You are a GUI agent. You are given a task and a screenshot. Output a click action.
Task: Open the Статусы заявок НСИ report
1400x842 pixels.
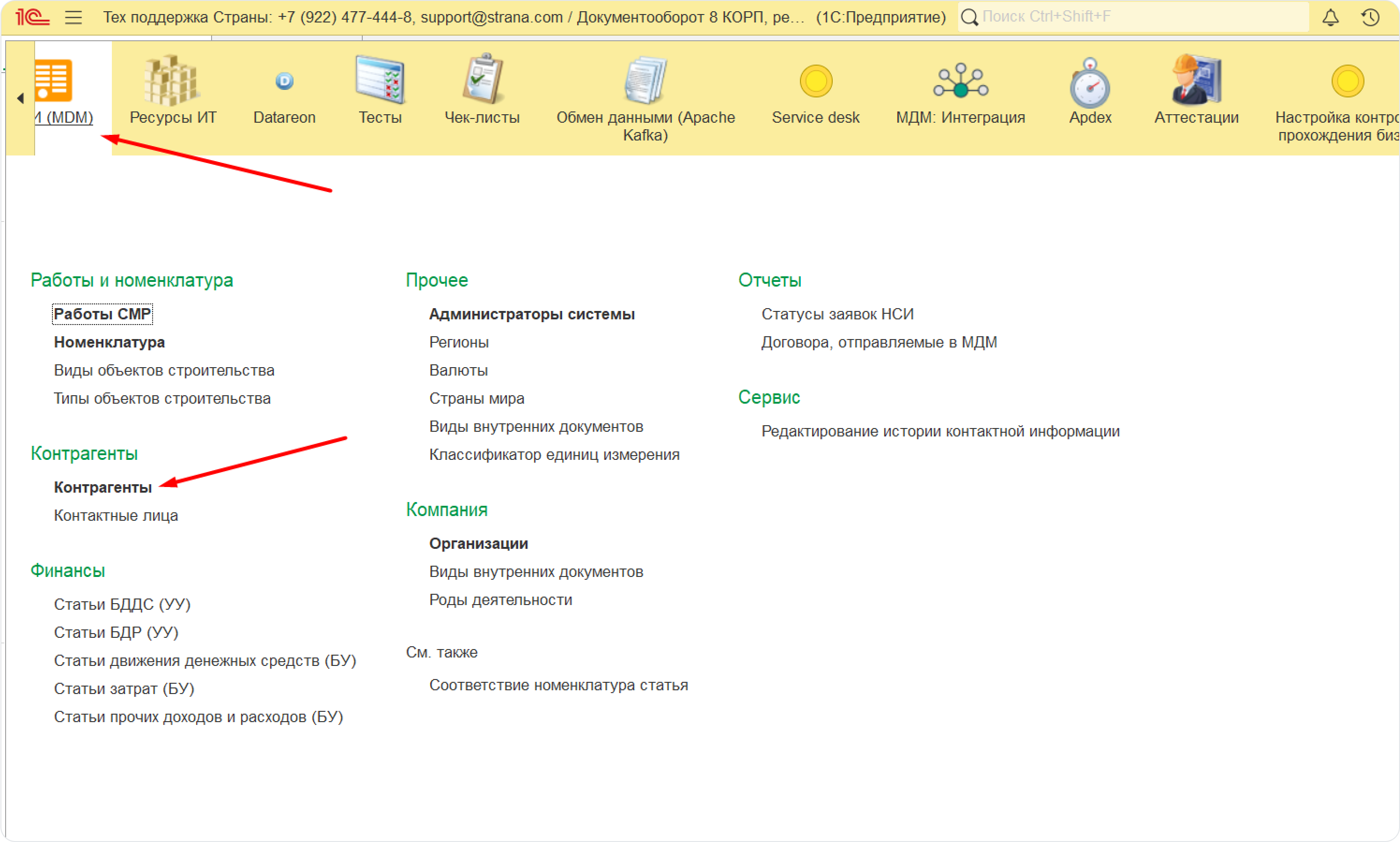837,314
